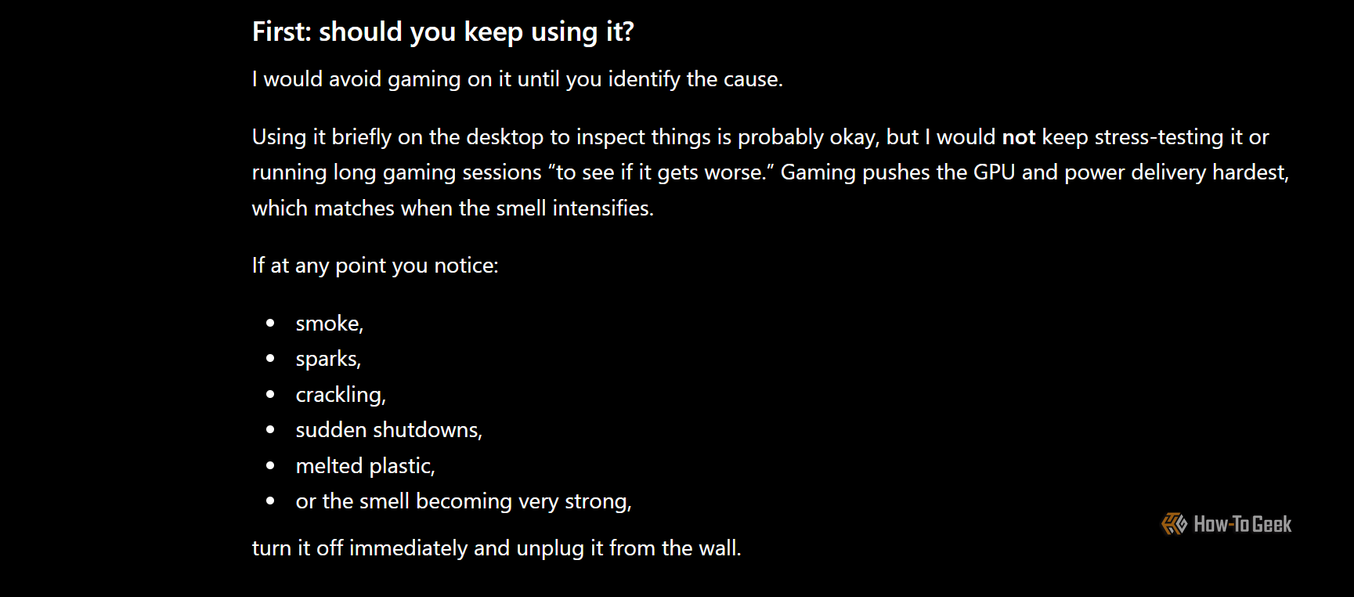
Task: Select the 'melted plastic,' list item
Action: 365,466
